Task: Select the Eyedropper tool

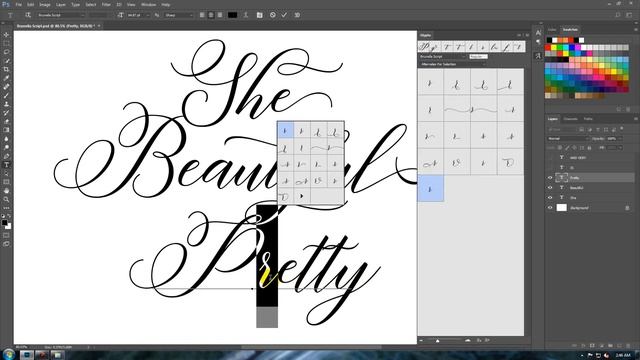Action: click(x=6, y=78)
